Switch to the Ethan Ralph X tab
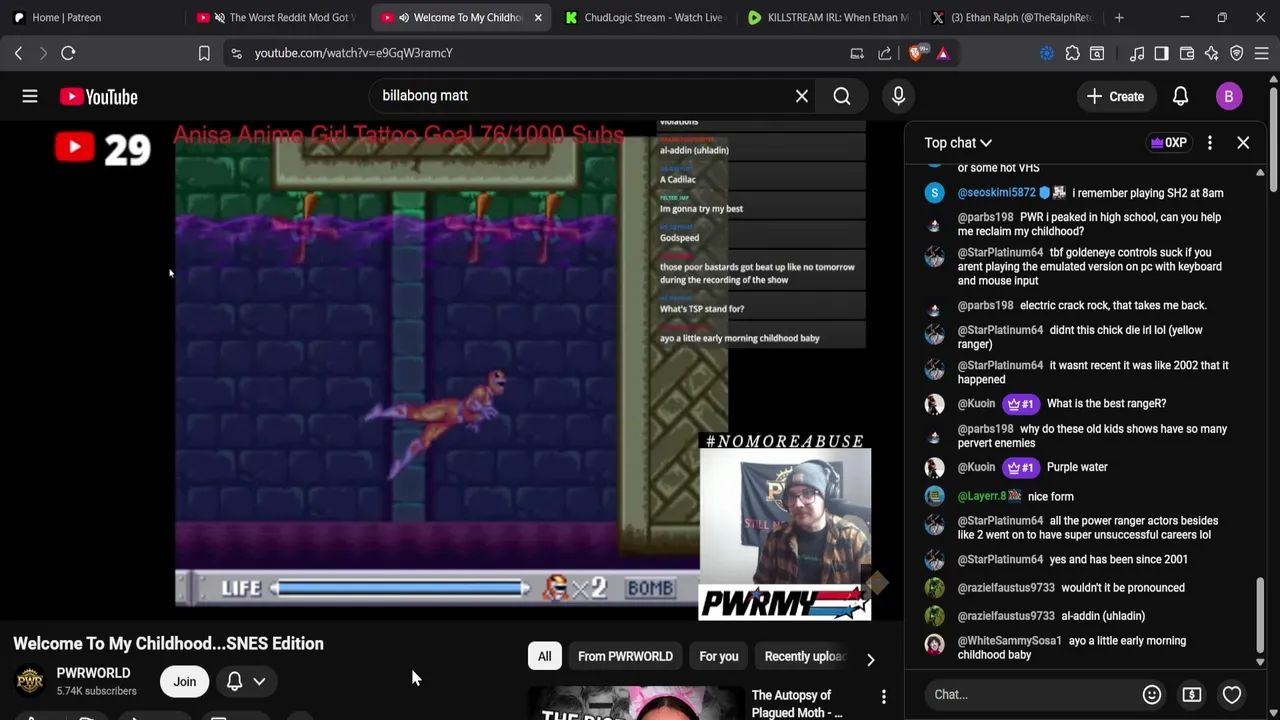 point(1013,17)
